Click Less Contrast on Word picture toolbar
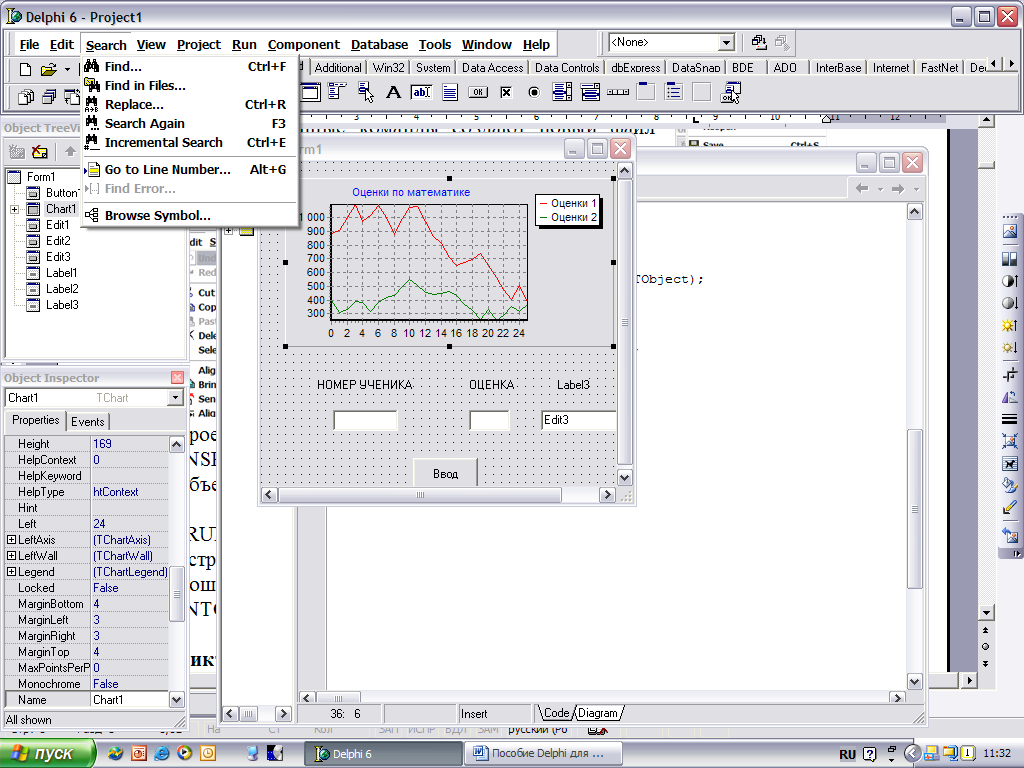 1010,302
